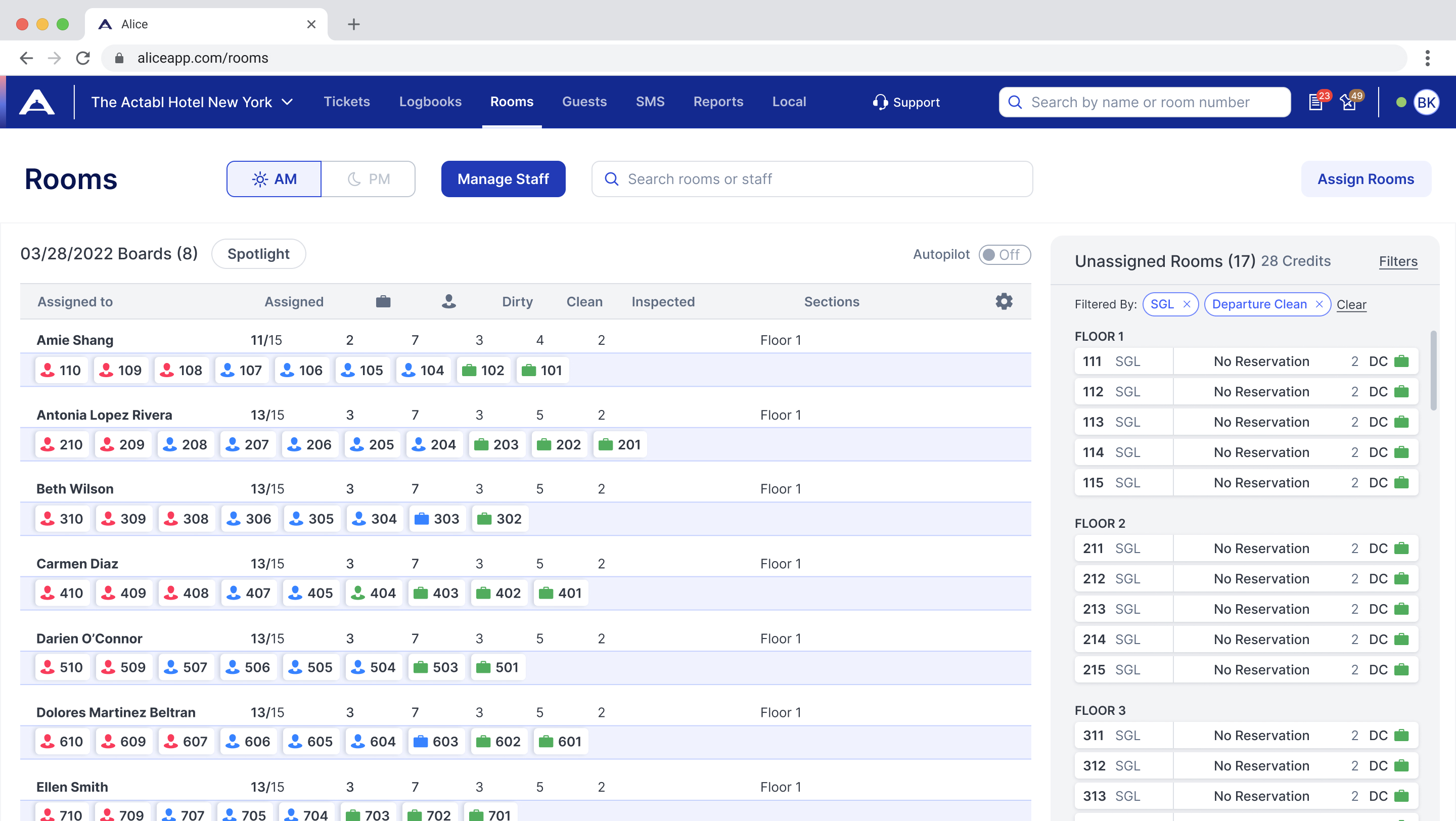The image size is (1456, 821).
Task: Click the Manage Staff button
Action: (x=503, y=178)
